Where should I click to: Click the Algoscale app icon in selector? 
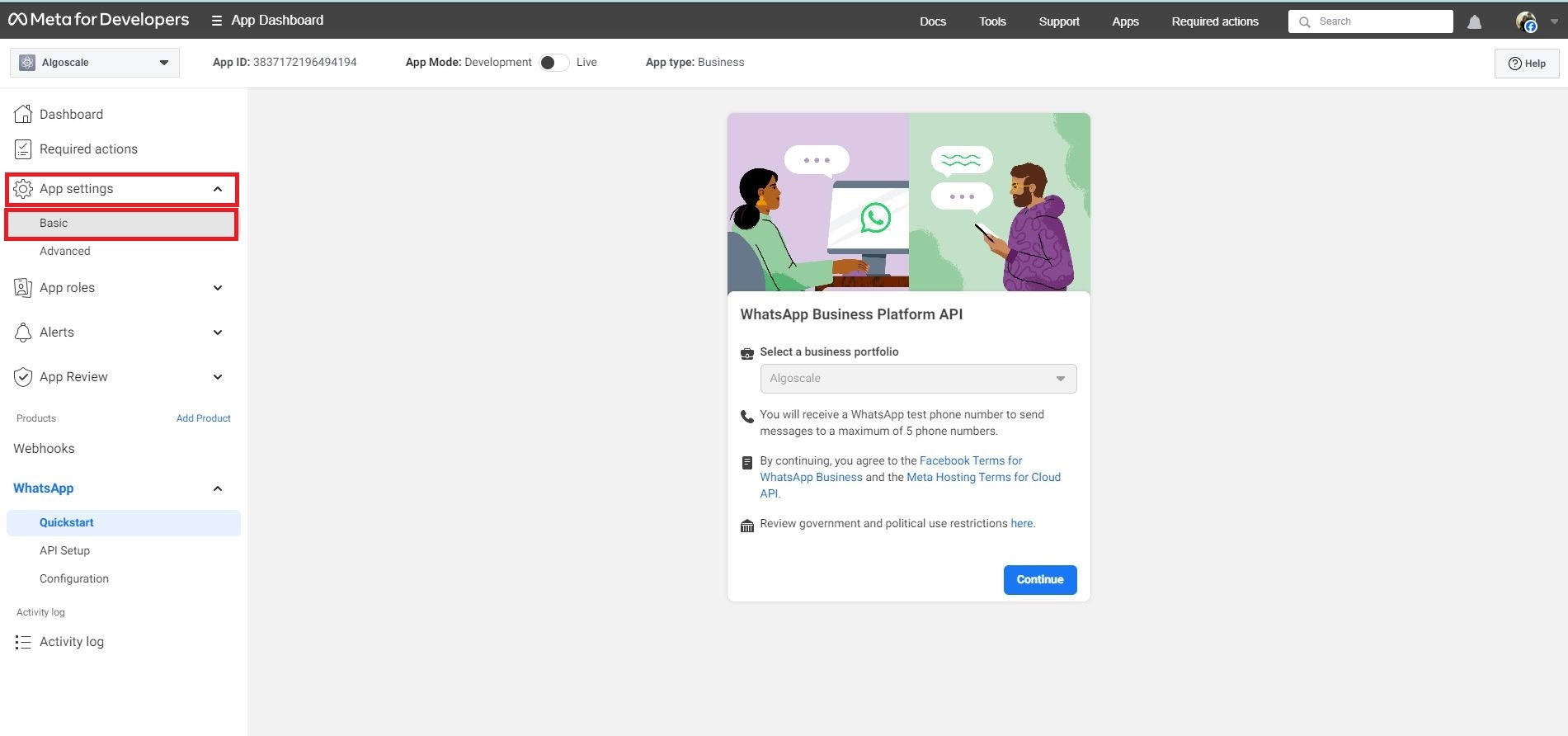coord(27,63)
